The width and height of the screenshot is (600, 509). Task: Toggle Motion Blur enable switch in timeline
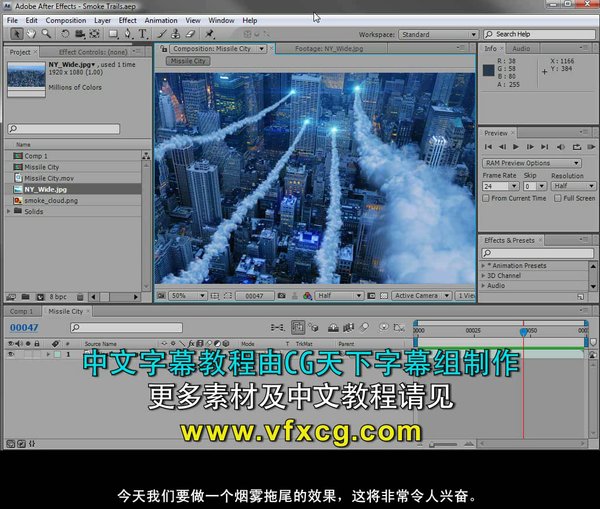[365, 328]
